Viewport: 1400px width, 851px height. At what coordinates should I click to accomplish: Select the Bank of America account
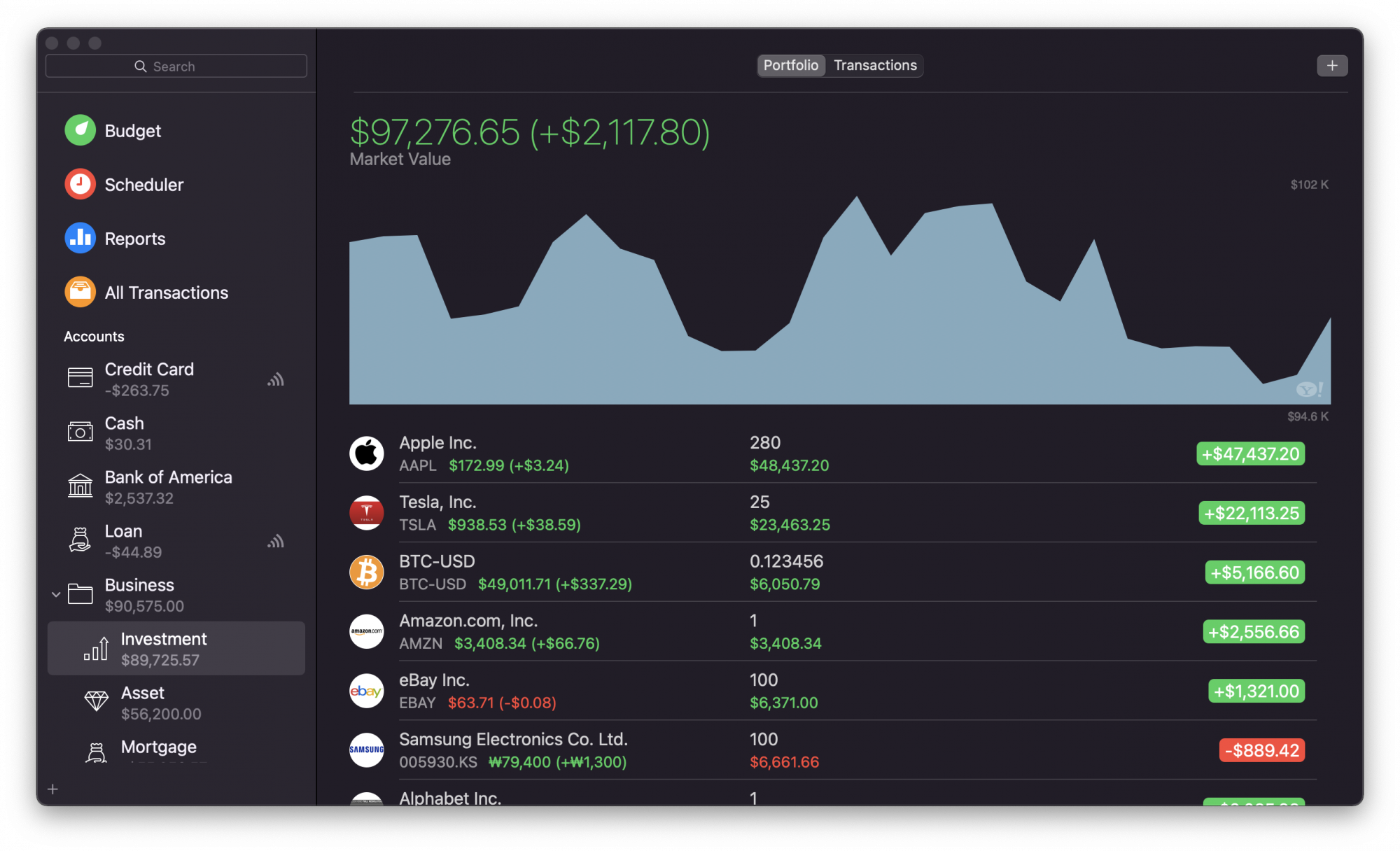(168, 486)
